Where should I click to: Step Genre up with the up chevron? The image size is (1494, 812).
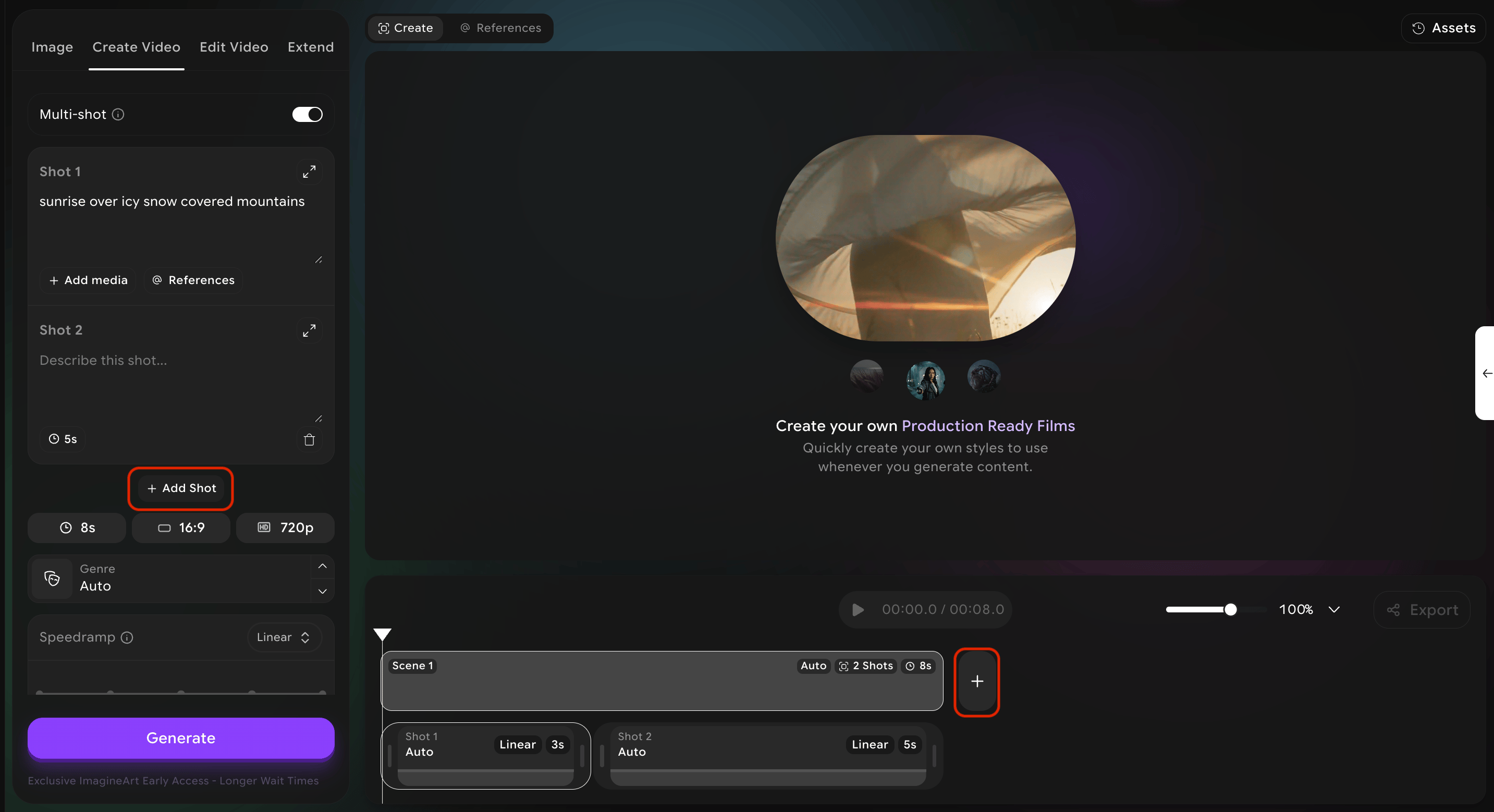point(323,566)
